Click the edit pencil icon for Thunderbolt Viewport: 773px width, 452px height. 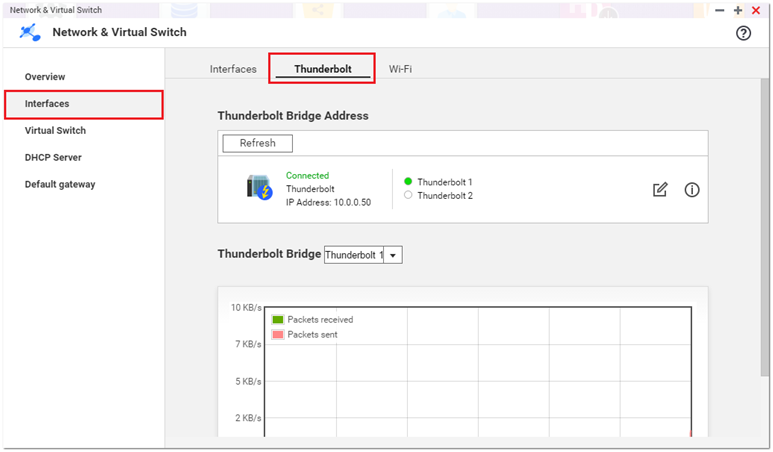click(660, 189)
